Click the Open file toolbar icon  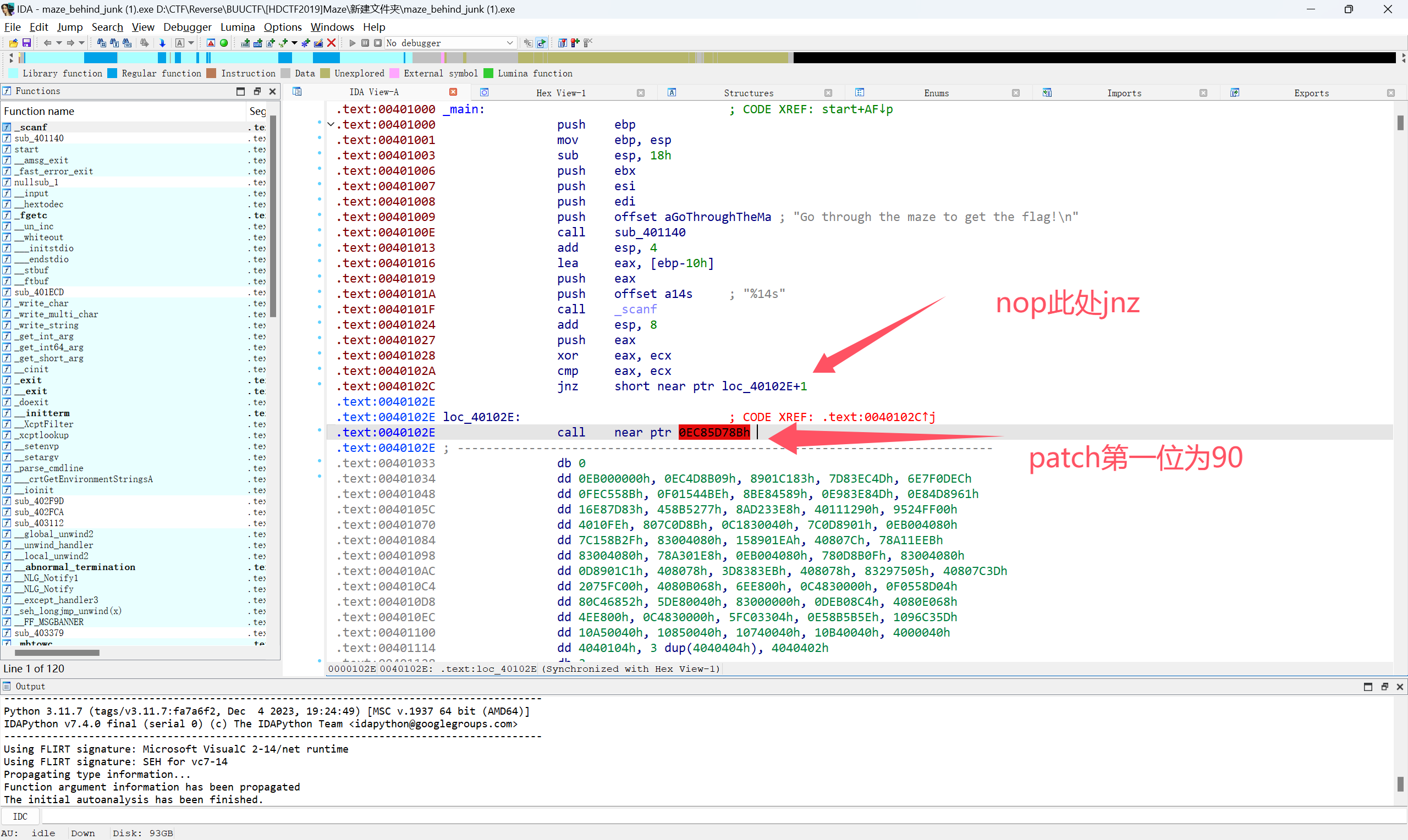pyautogui.click(x=14, y=42)
